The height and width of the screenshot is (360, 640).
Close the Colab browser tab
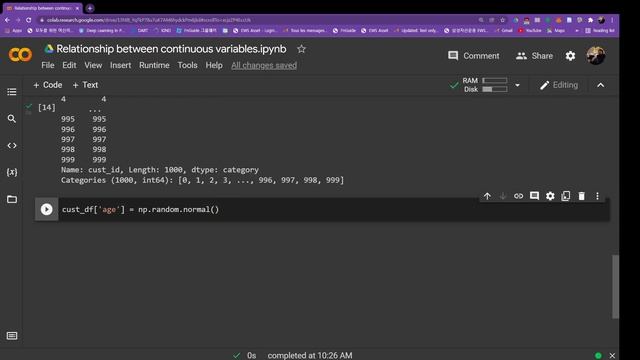click(x=77, y=8)
